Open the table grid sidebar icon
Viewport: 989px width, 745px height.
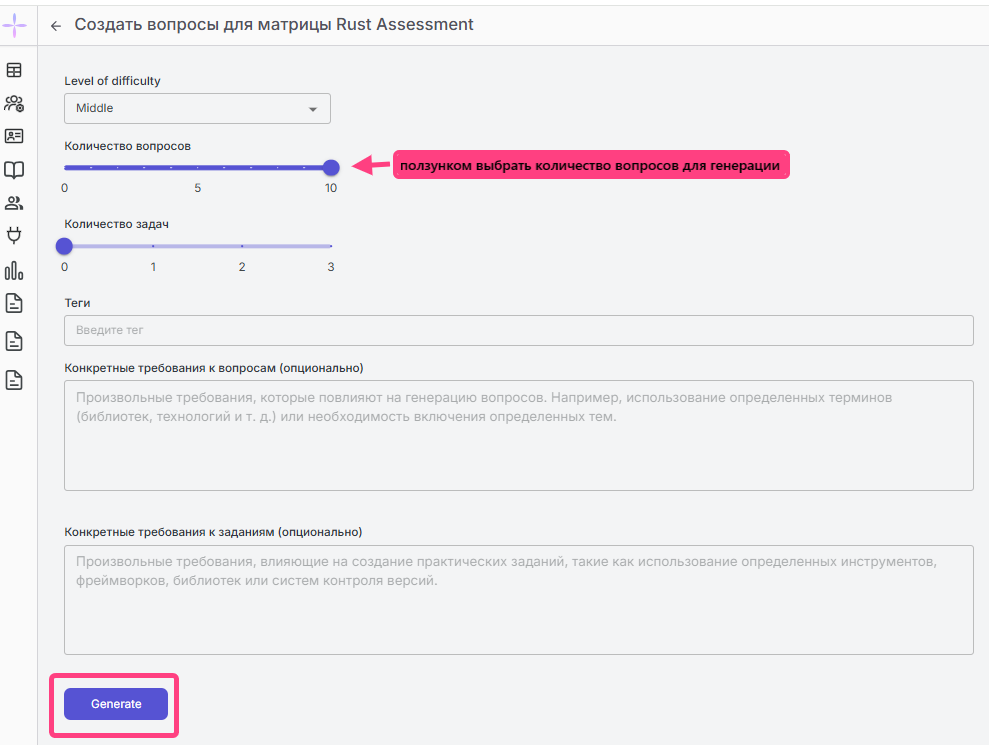(14, 70)
